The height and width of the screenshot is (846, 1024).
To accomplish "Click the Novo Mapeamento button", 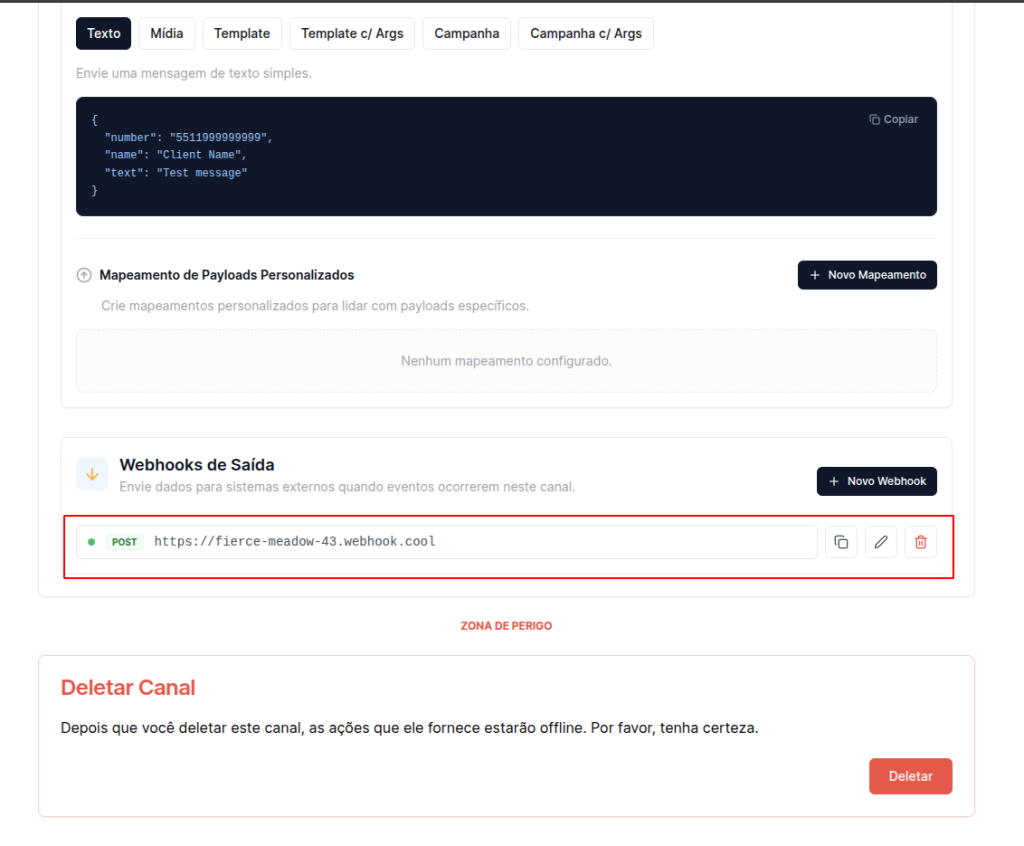I will pyautogui.click(x=867, y=275).
